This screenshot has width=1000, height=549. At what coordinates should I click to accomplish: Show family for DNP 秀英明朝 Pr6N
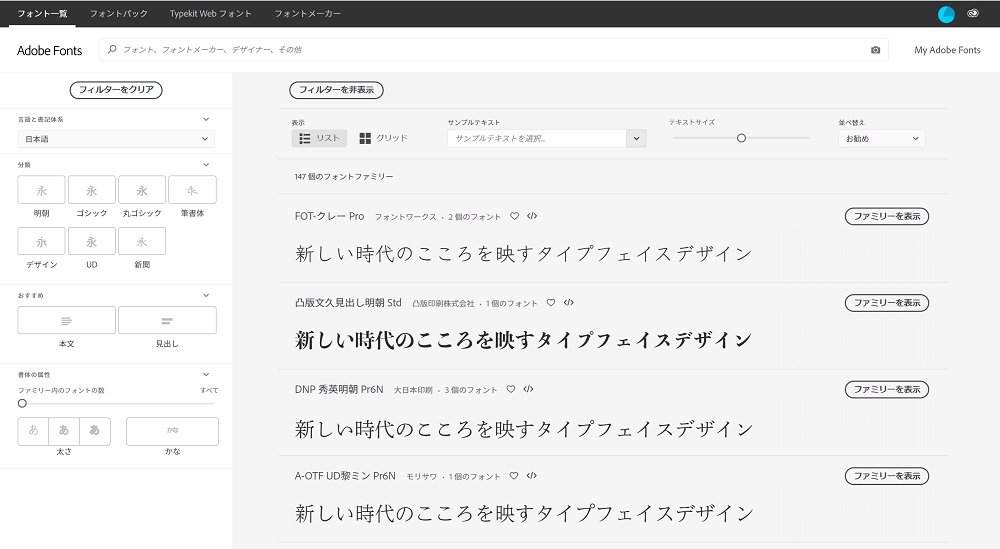click(x=886, y=389)
